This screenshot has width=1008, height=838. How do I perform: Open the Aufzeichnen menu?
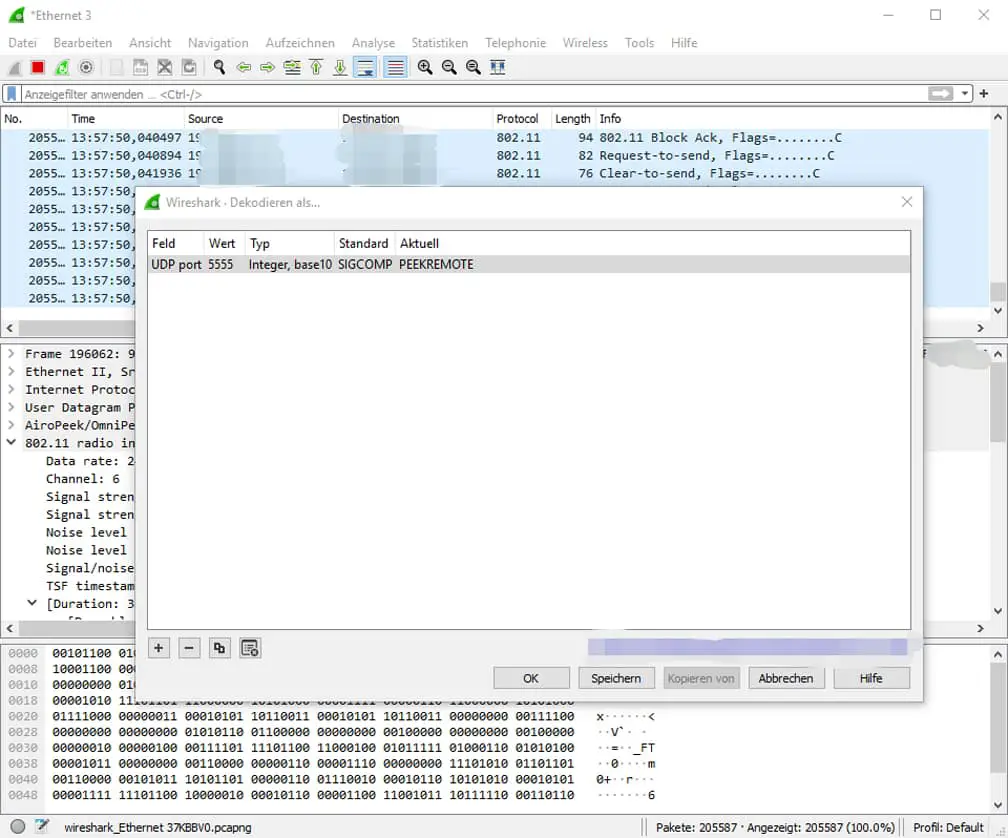(300, 43)
